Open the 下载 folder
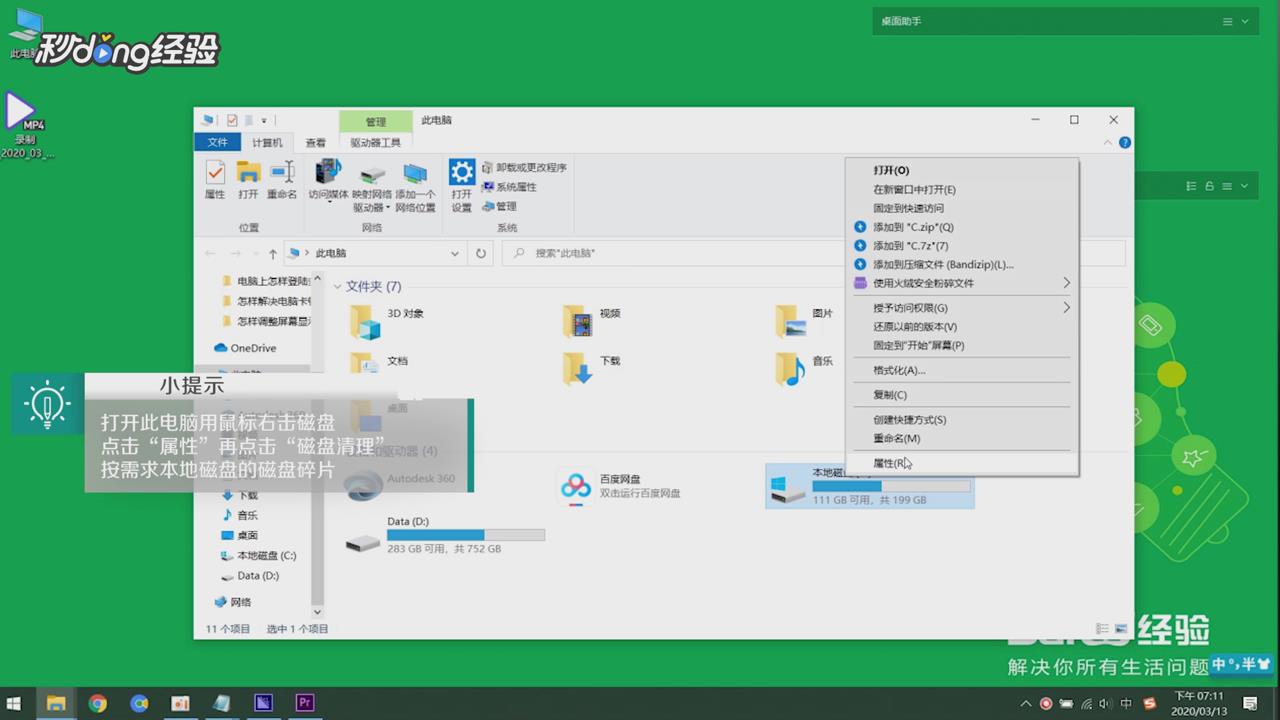 point(592,368)
